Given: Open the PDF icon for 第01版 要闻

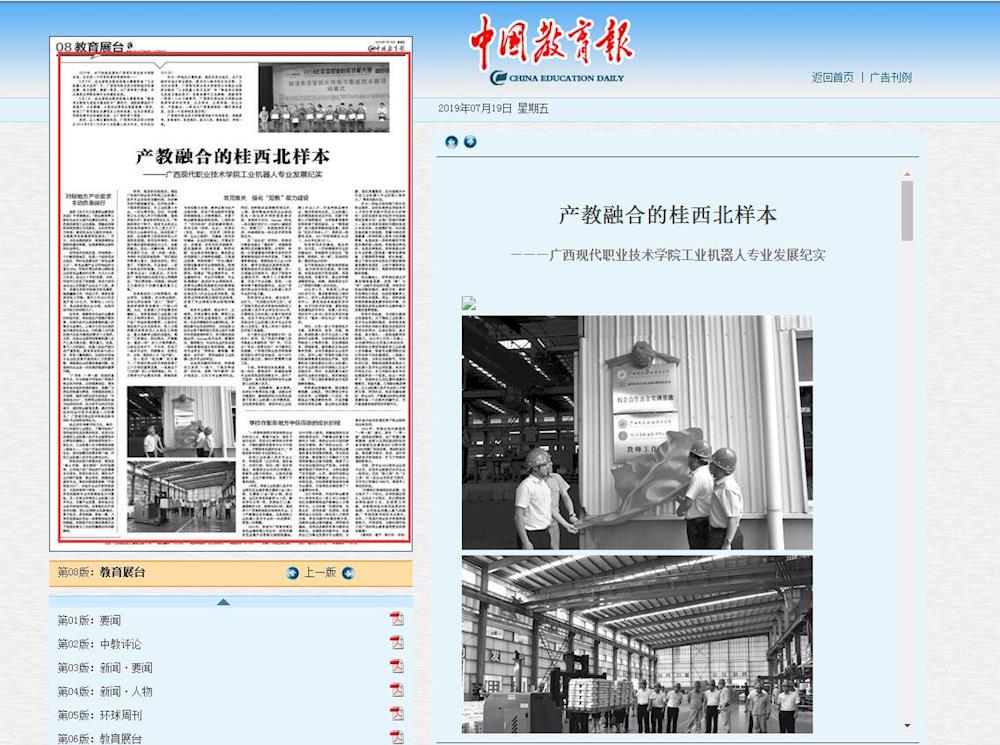Looking at the screenshot, I should click(397, 620).
